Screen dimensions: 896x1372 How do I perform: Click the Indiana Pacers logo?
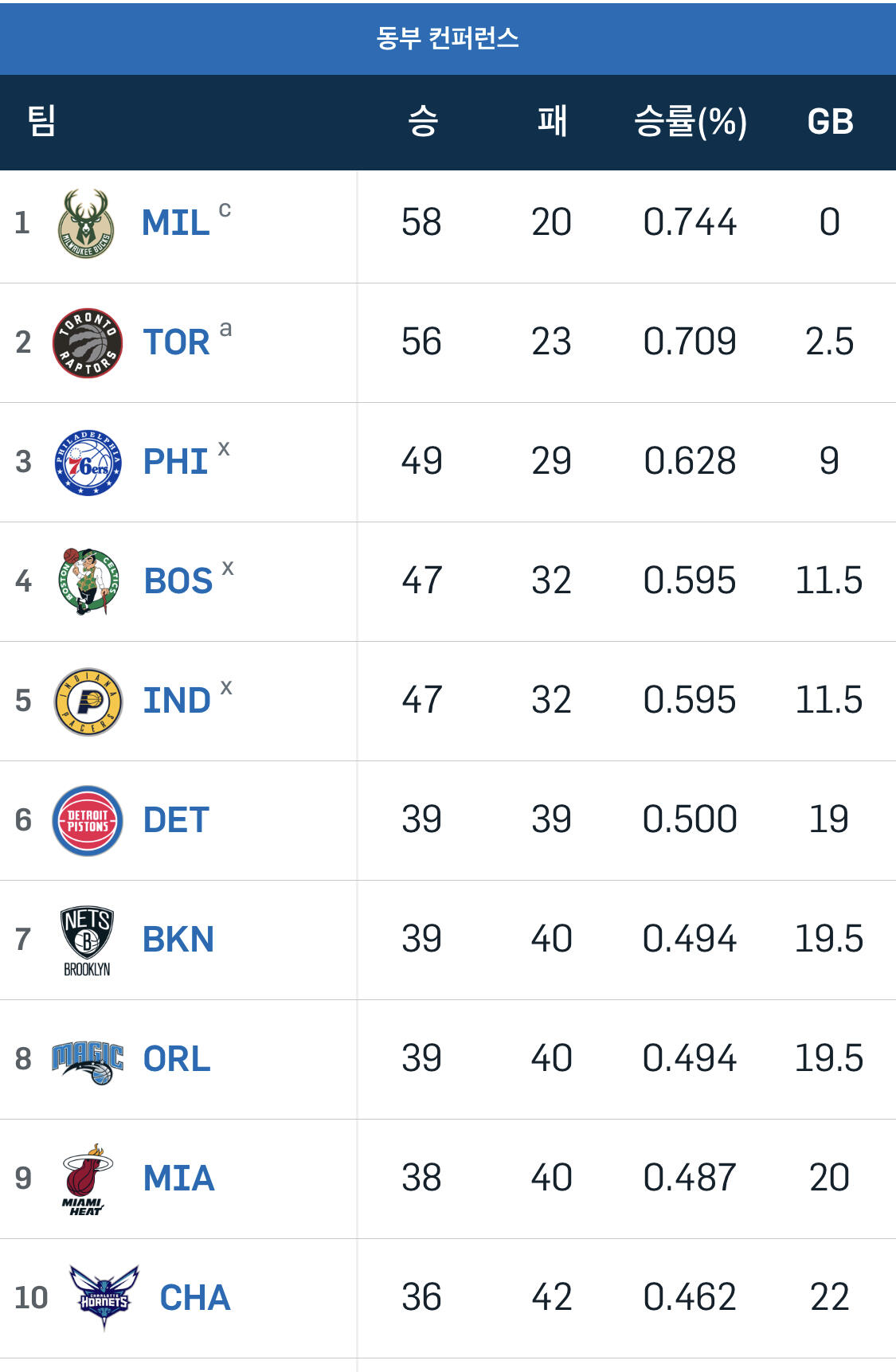88,702
